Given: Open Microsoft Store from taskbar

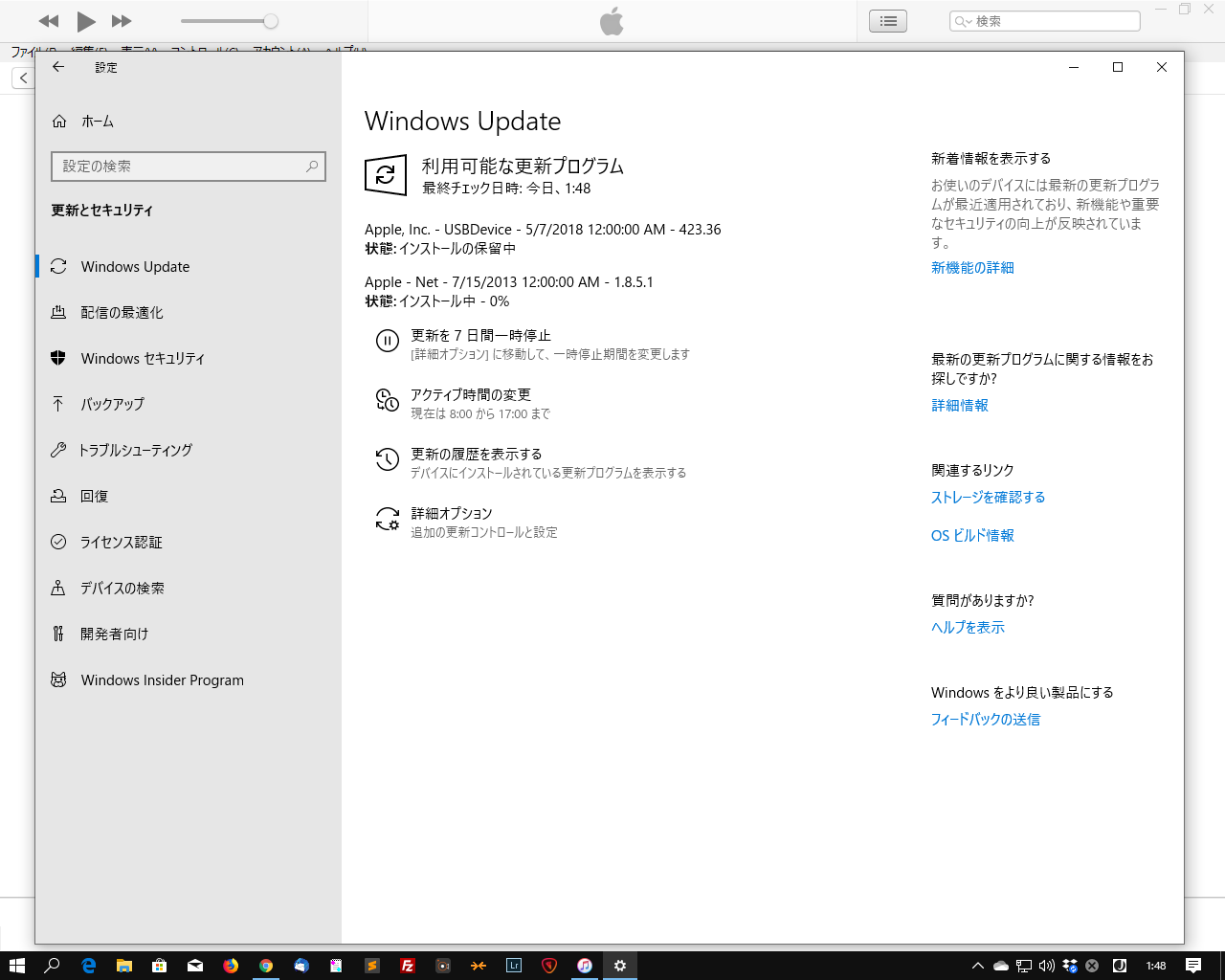Looking at the screenshot, I should pos(159,966).
